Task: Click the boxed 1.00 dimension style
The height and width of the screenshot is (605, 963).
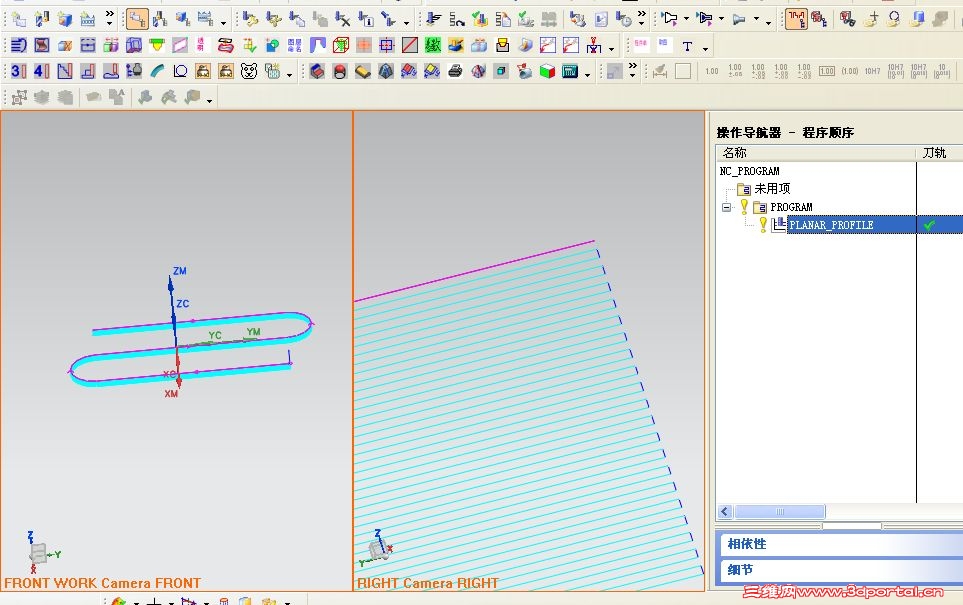Action: click(827, 71)
